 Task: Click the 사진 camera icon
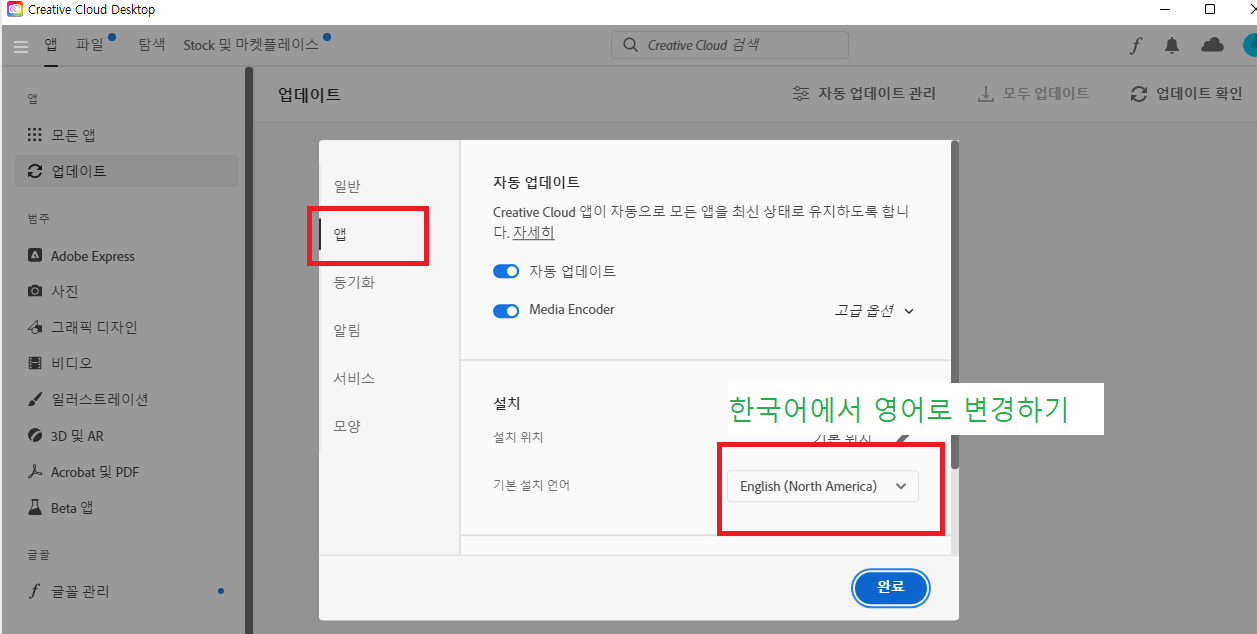point(35,291)
